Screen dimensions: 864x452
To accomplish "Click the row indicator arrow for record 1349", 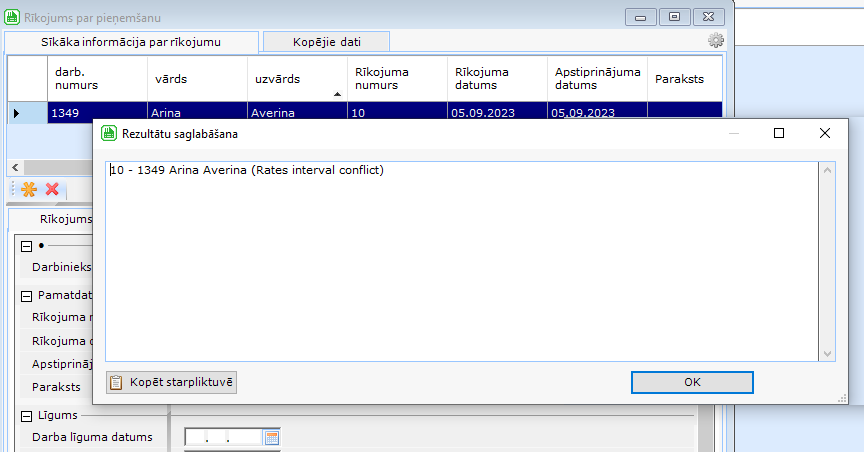I will pyautogui.click(x=16, y=113).
